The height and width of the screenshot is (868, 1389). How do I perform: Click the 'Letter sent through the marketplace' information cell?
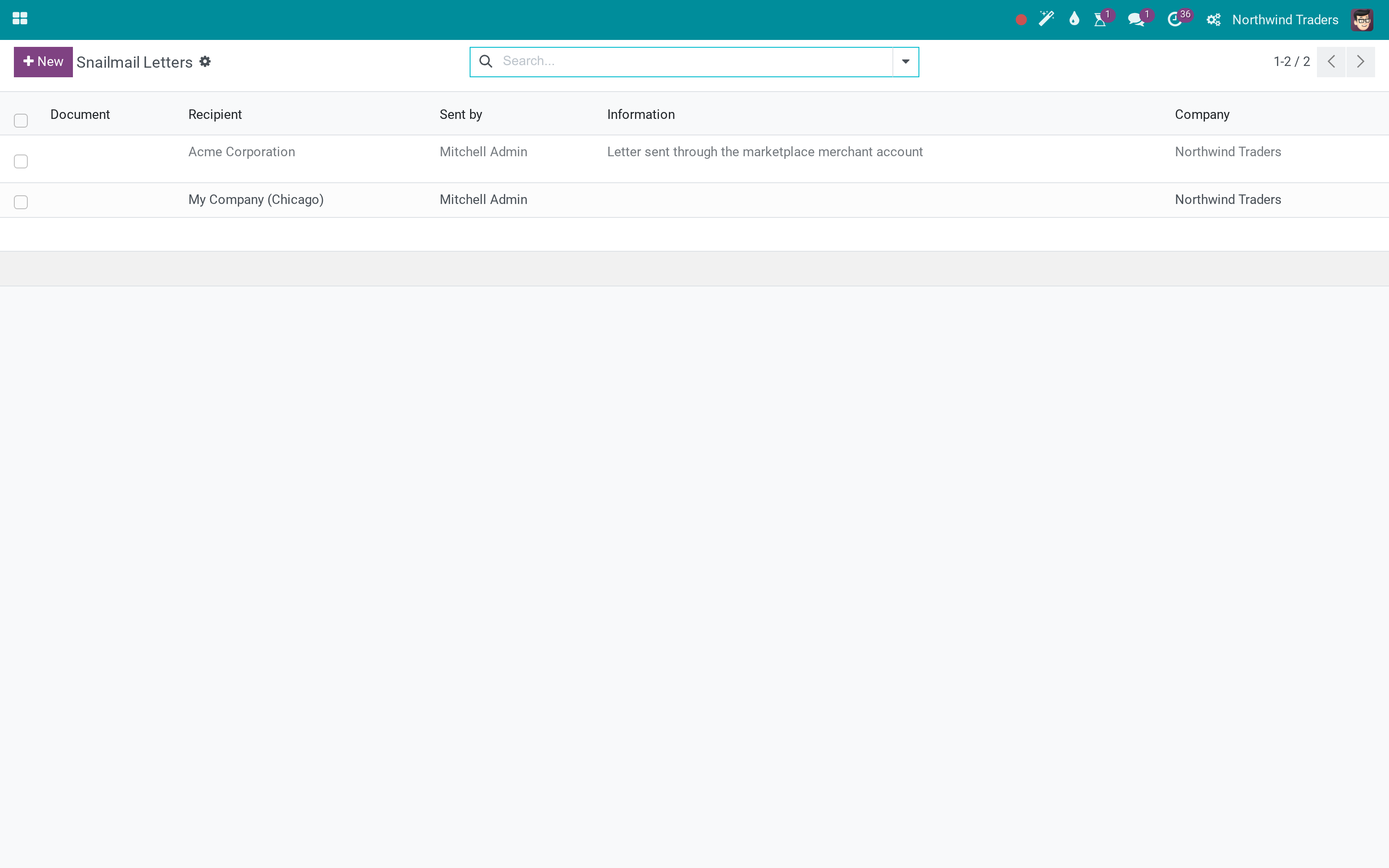click(764, 151)
